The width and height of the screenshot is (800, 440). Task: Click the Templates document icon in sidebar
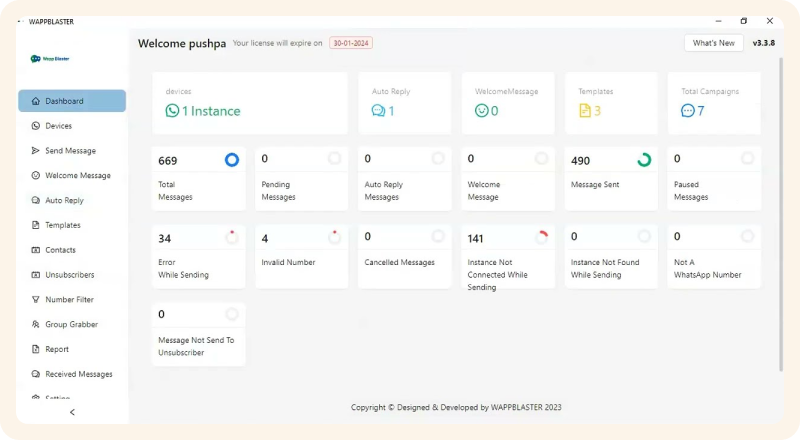tap(36, 225)
